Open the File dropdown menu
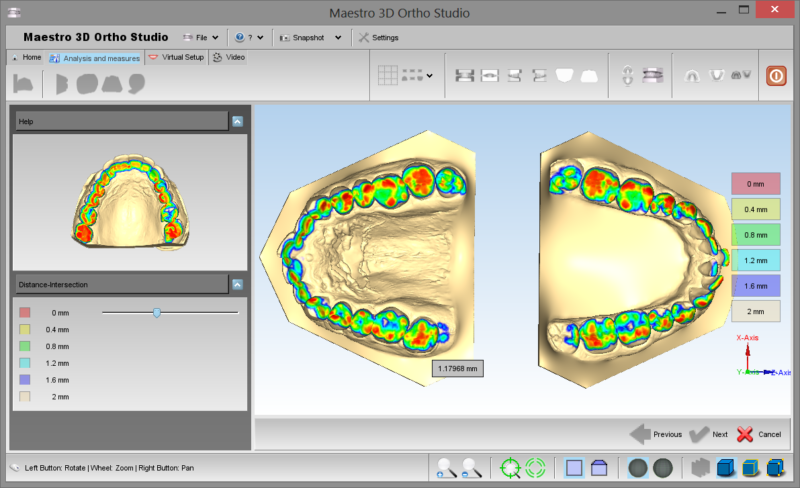 coord(201,37)
